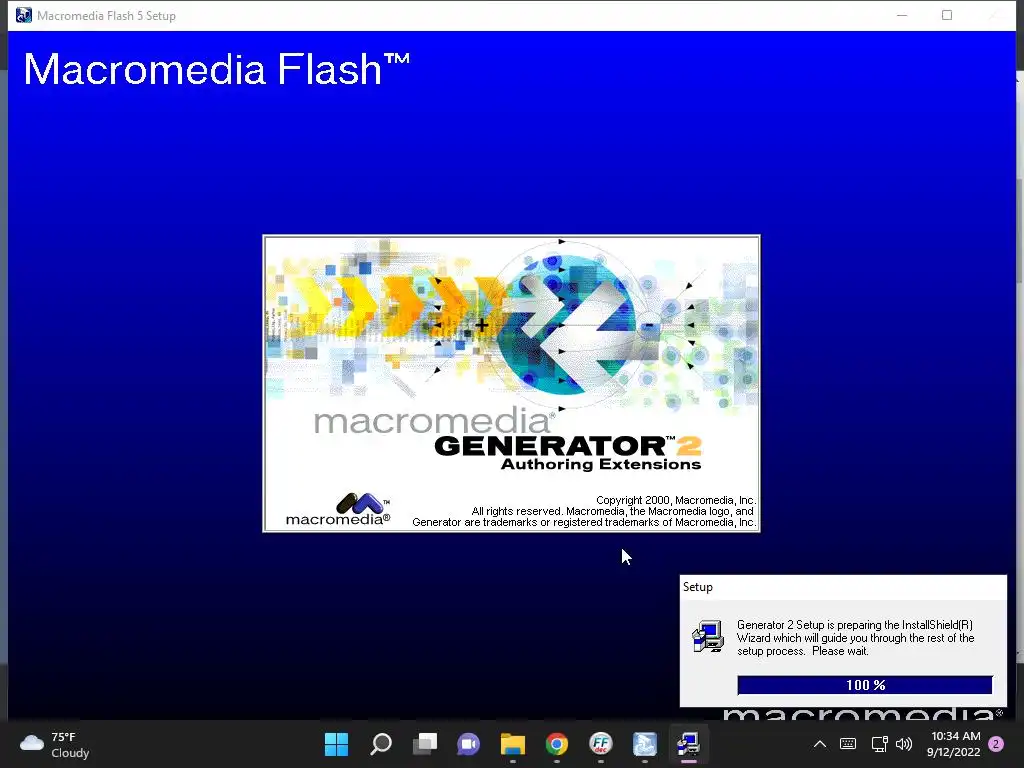Open the taskbar Search icon
The image size is (1024, 768).
coord(381,744)
